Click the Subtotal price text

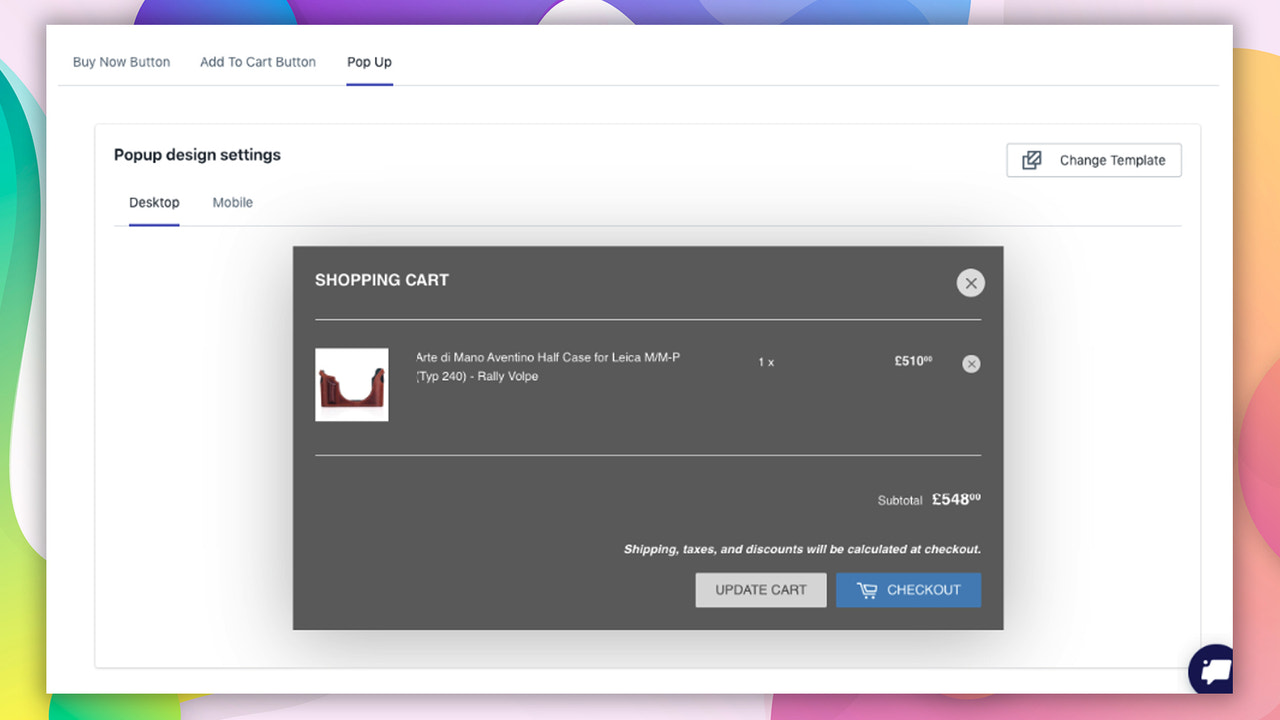click(955, 499)
